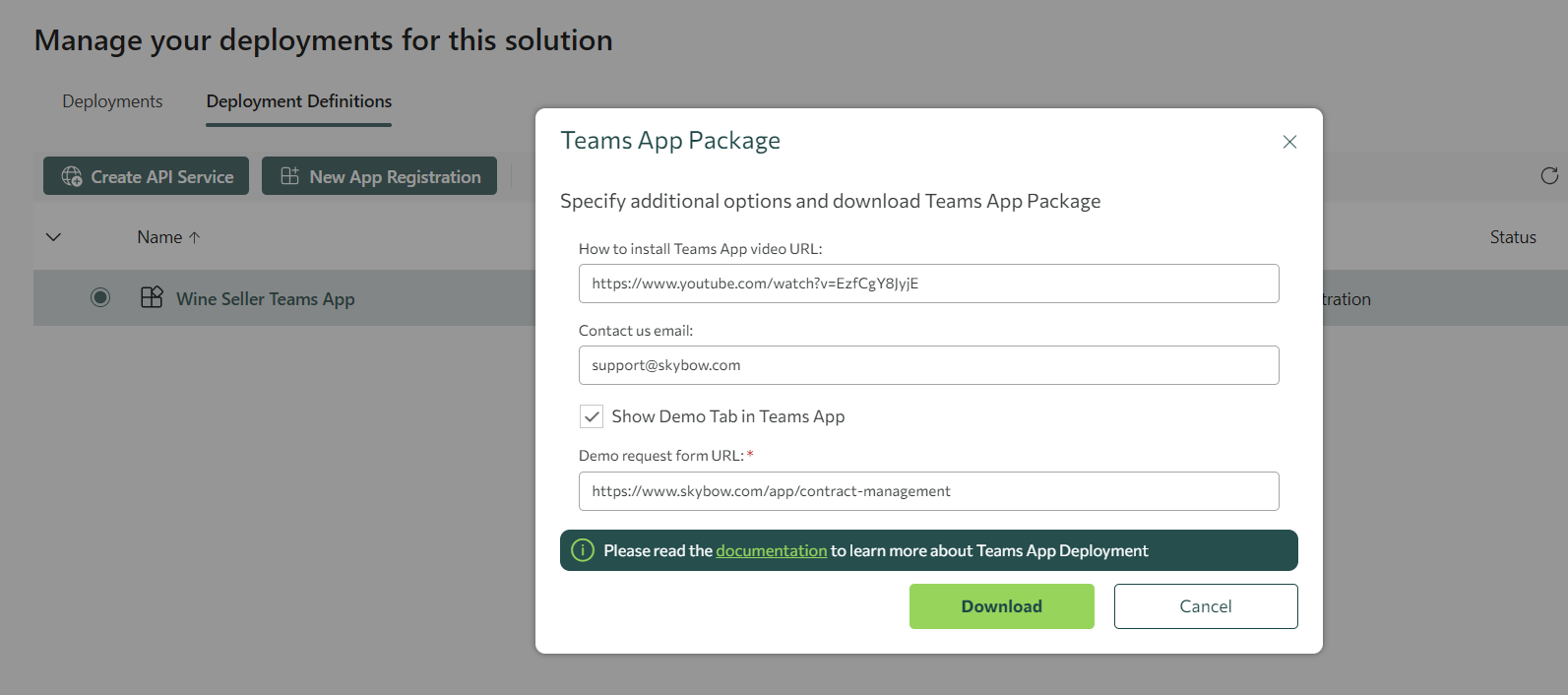Switch to the Deployments tab
The image size is (1568, 695).
pos(112,101)
